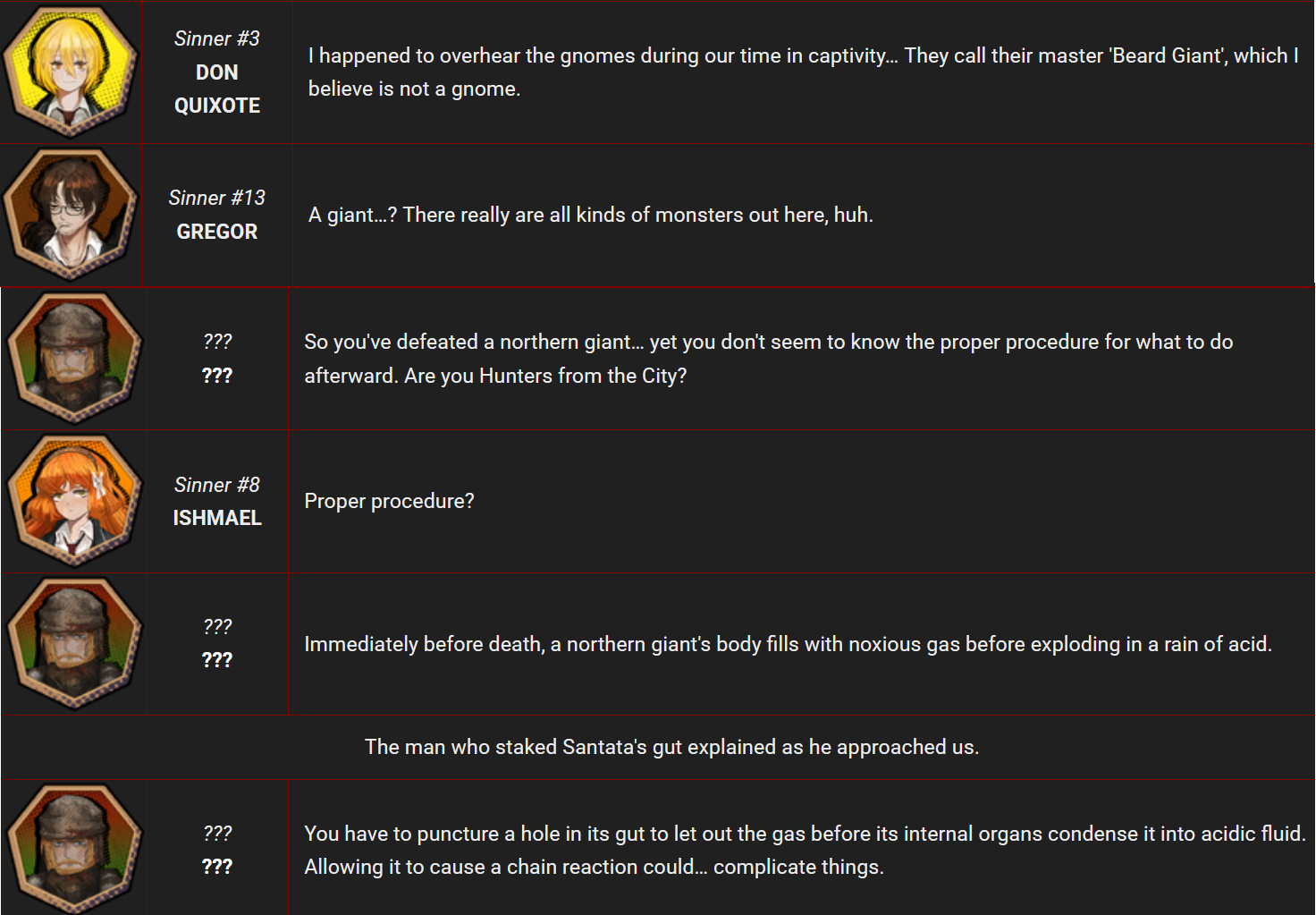Screen dimensions: 1316x915
Task: Click the 'noxious gas' dialogue line
Action: pos(788,644)
